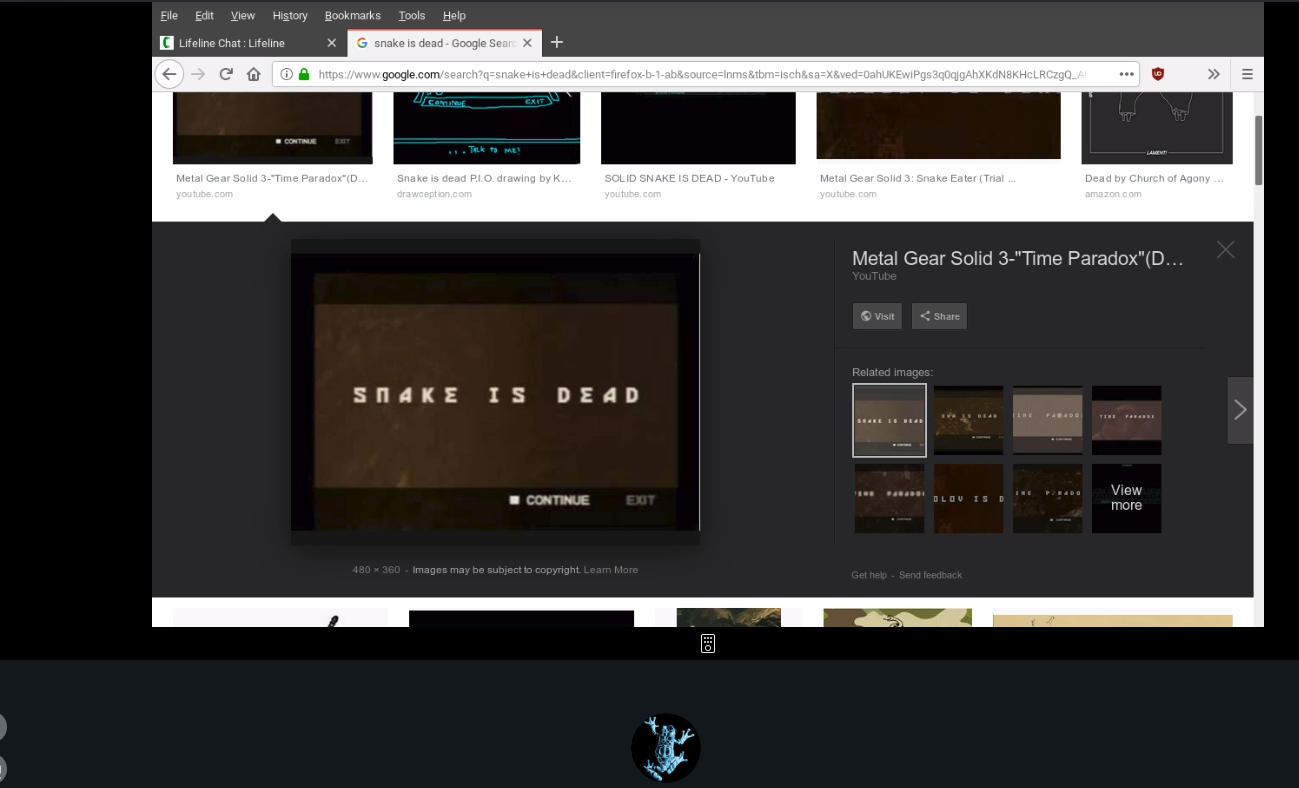
Task: Show site information via the info icon
Action: [x=286, y=74]
